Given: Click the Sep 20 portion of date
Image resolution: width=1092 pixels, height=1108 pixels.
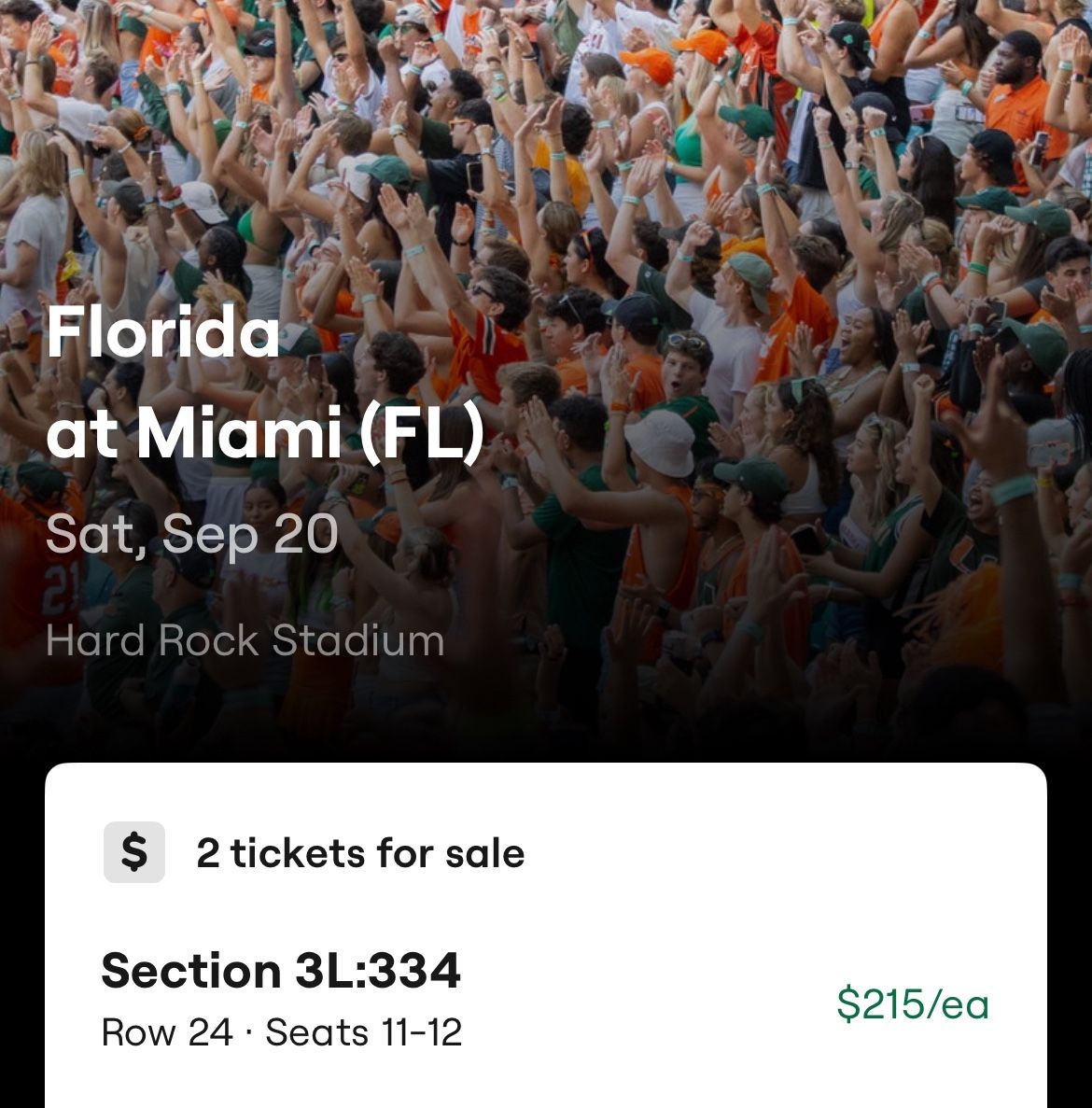Looking at the screenshot, I should (x=249, y=535).
